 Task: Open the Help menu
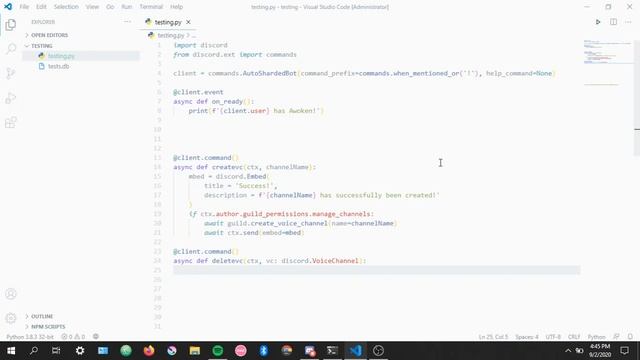coord(176,7)
